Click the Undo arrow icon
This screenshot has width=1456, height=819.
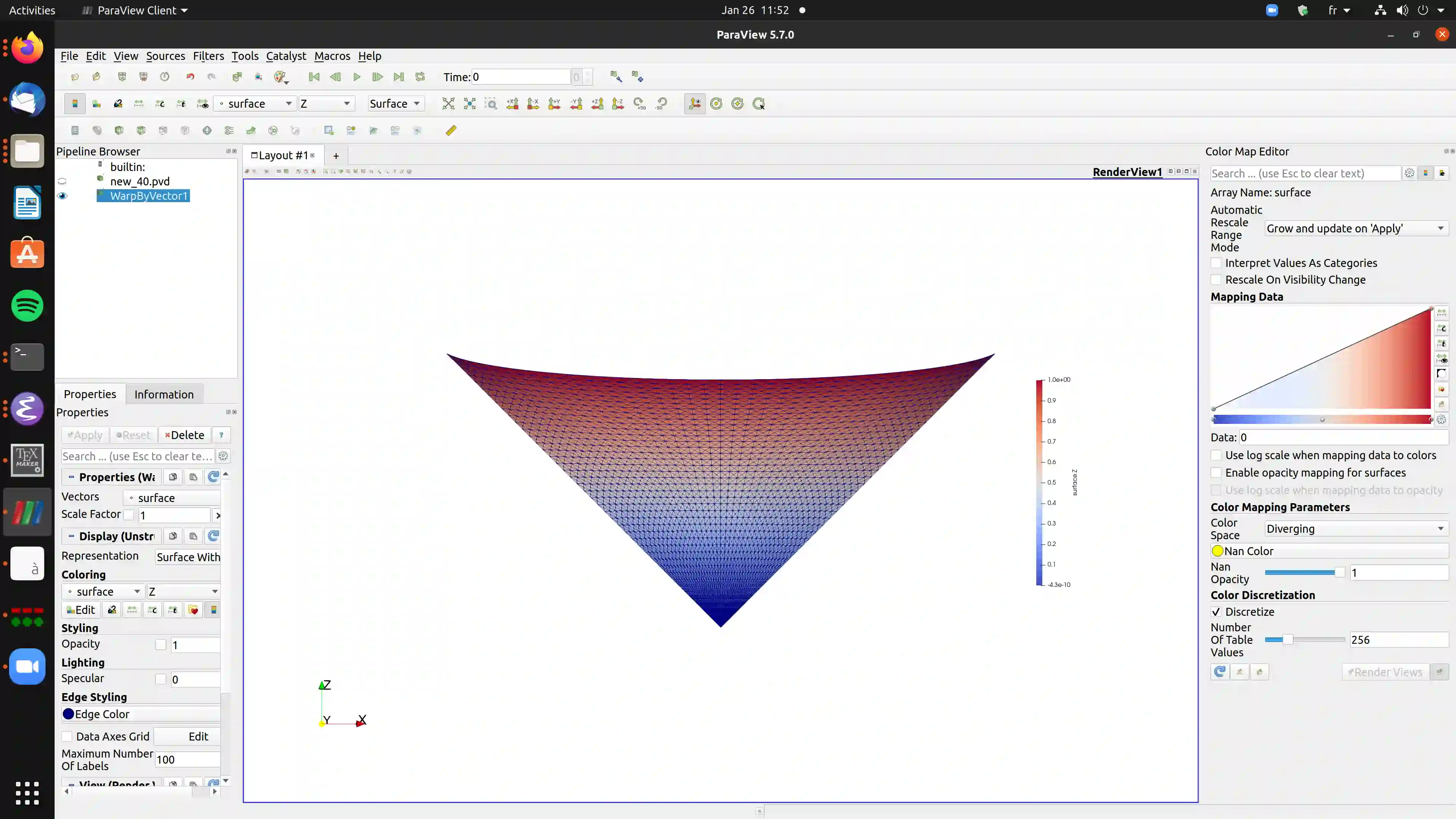tap(190, 77)
